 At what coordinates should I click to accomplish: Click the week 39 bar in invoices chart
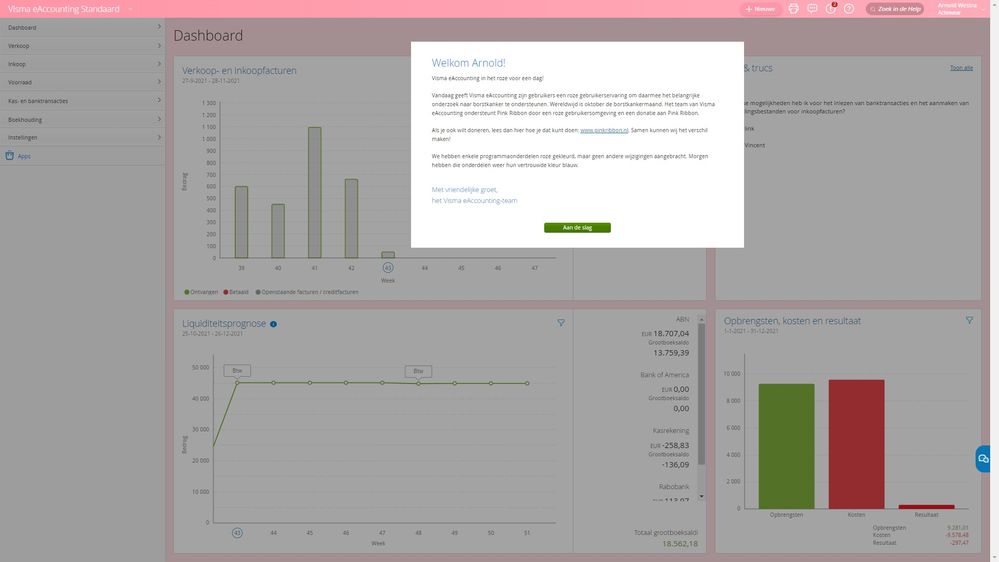(x=241, y=222)
